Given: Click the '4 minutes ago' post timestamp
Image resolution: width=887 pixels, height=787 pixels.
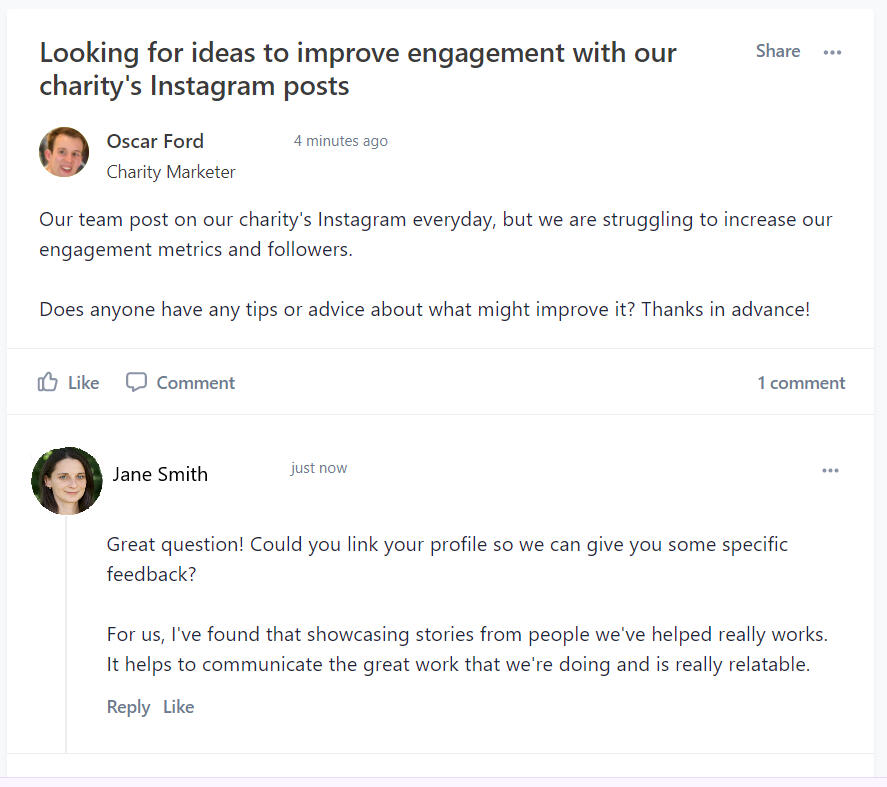Looking at the screenshot, I should pos(340,141).
